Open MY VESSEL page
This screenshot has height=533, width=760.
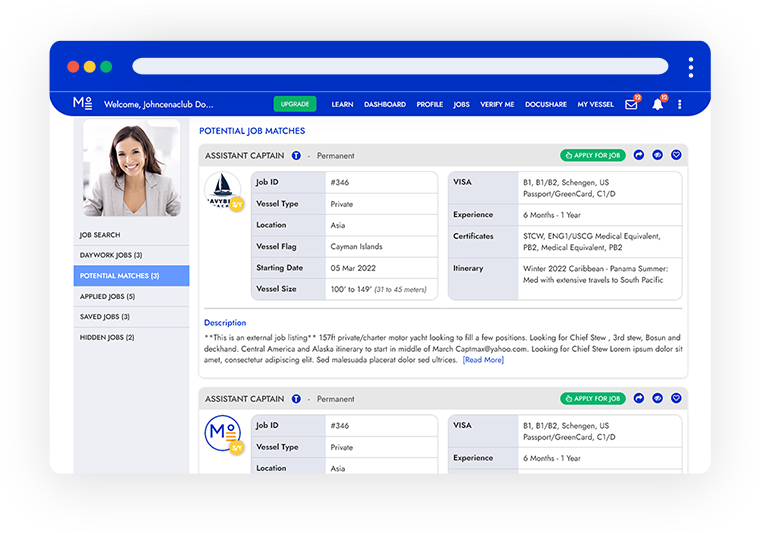595,104
